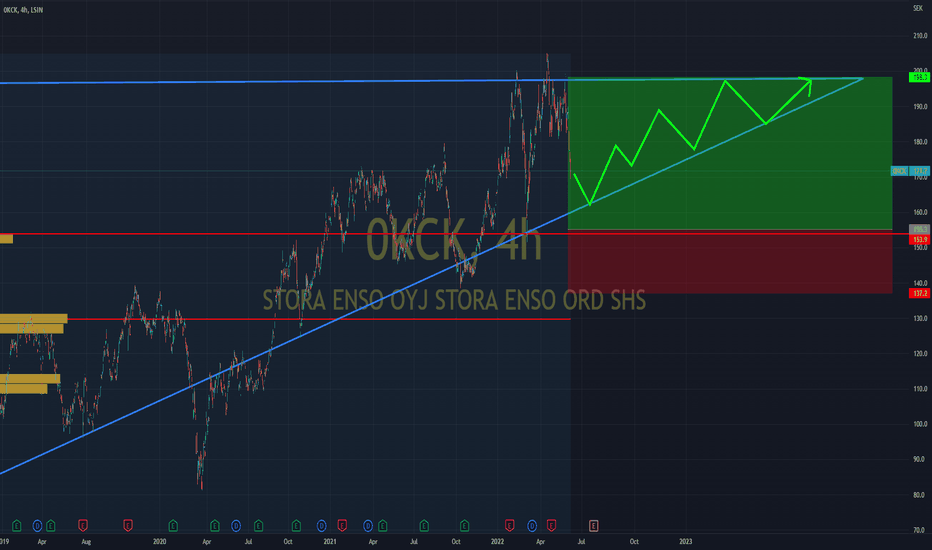Click the Aug label on time axis

coord(86,542)
